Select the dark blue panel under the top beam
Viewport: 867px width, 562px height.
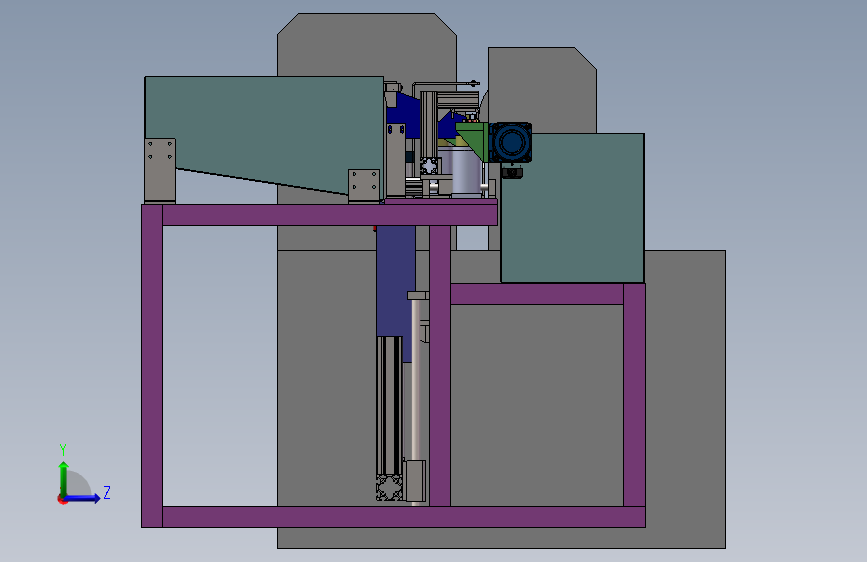(x=395, y=281)
